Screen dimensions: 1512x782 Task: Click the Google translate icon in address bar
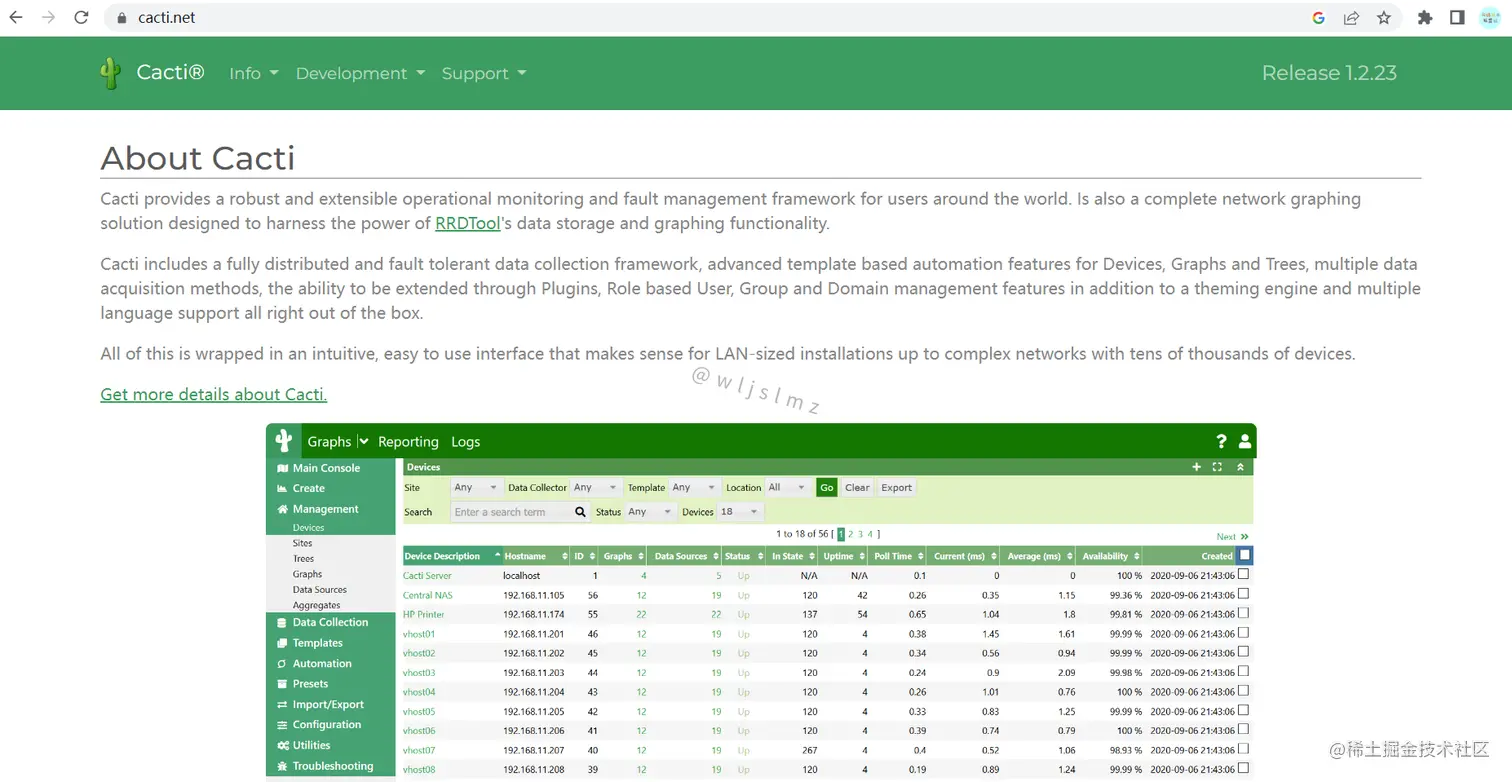(1318, 17)
